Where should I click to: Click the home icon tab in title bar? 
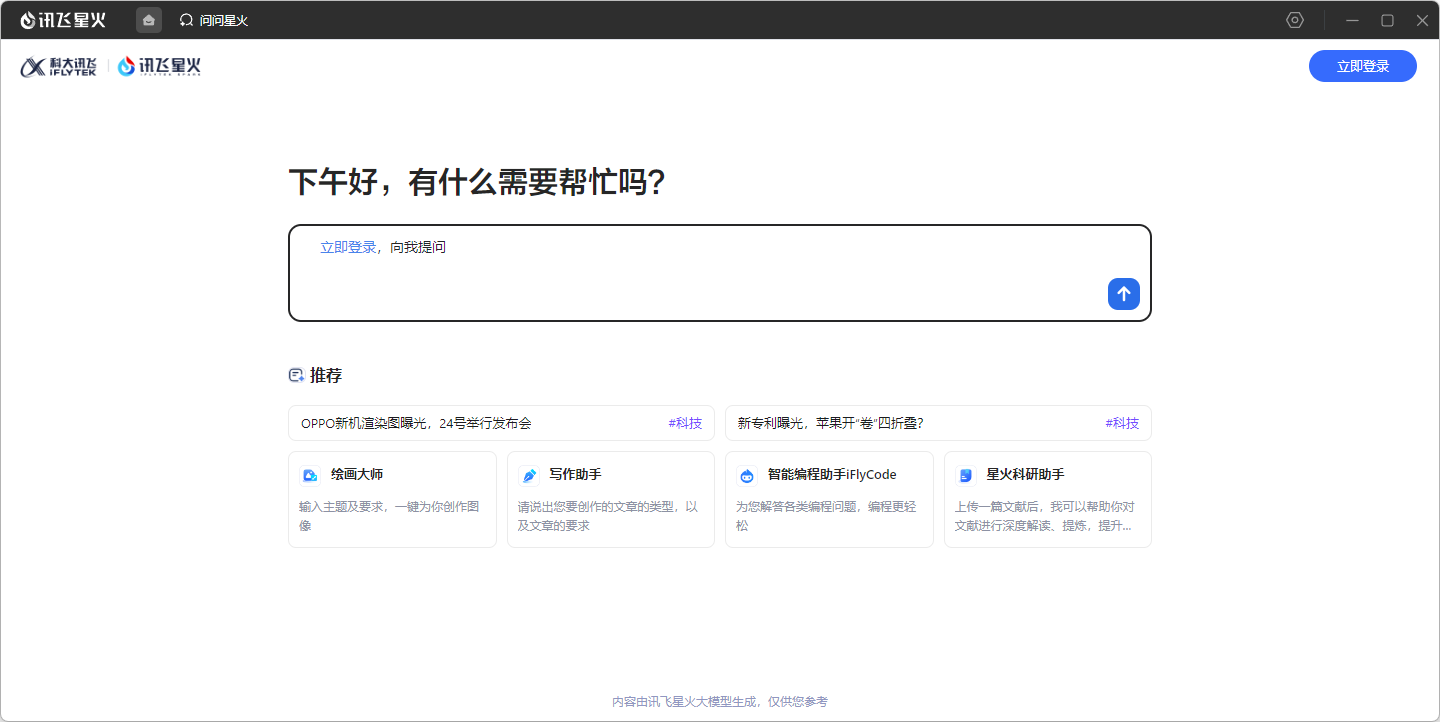[149, 20]
